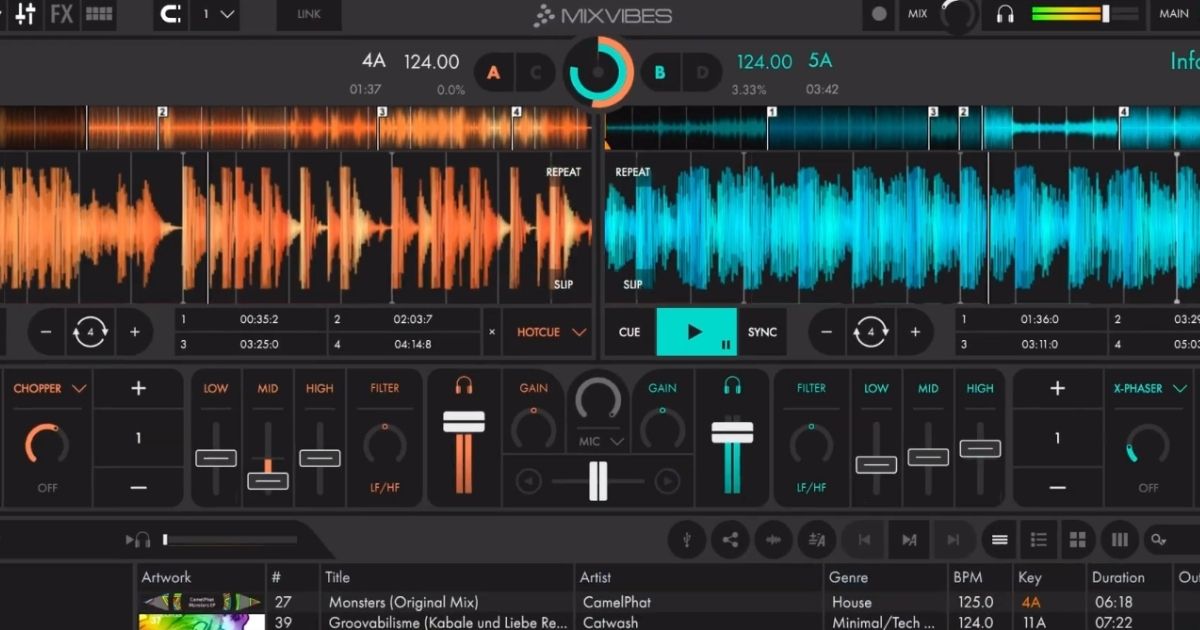Open the HOTCUE dropdown
1200x630 pixels.
(x=548, y=332)
